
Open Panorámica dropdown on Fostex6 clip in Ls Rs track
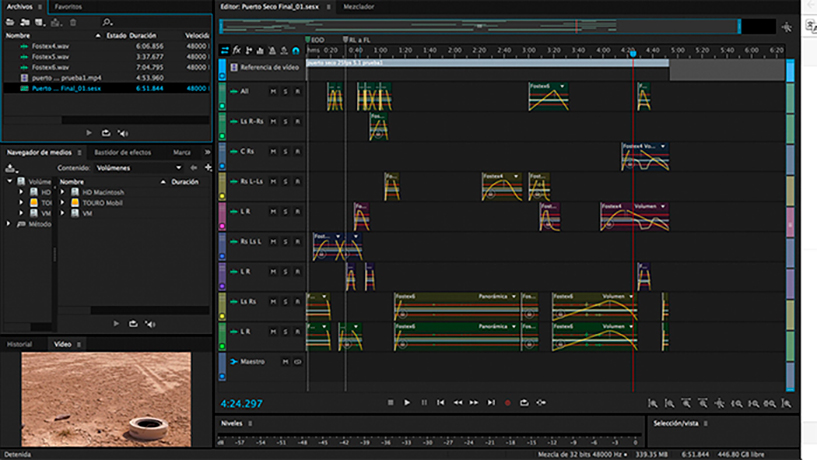[x=514, y=296]
